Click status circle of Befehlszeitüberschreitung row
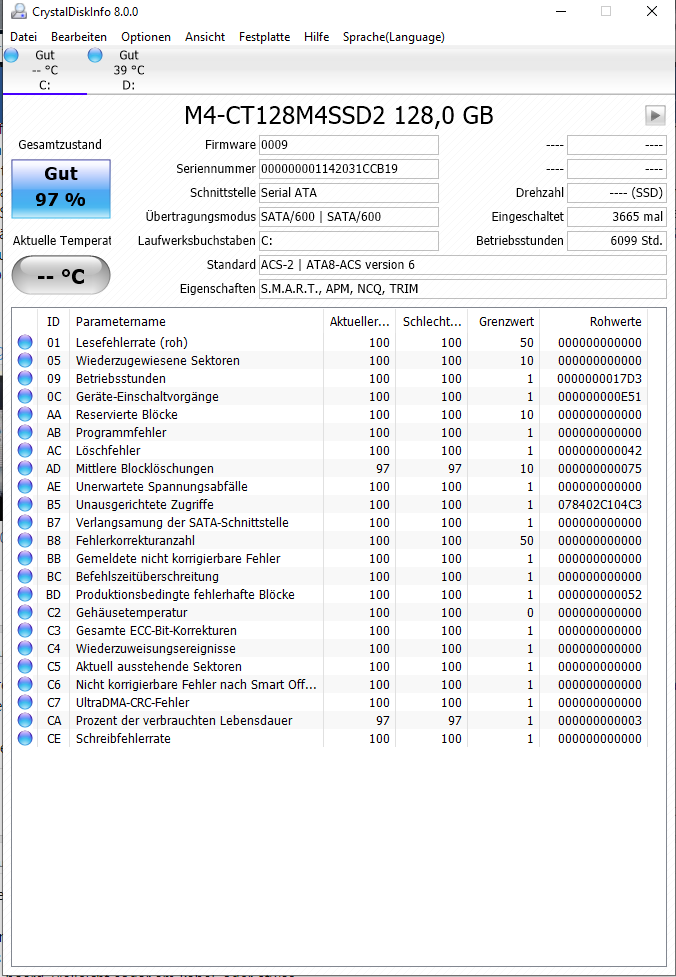The height and width of the screenshot is (977, 676). click(25, 576)
